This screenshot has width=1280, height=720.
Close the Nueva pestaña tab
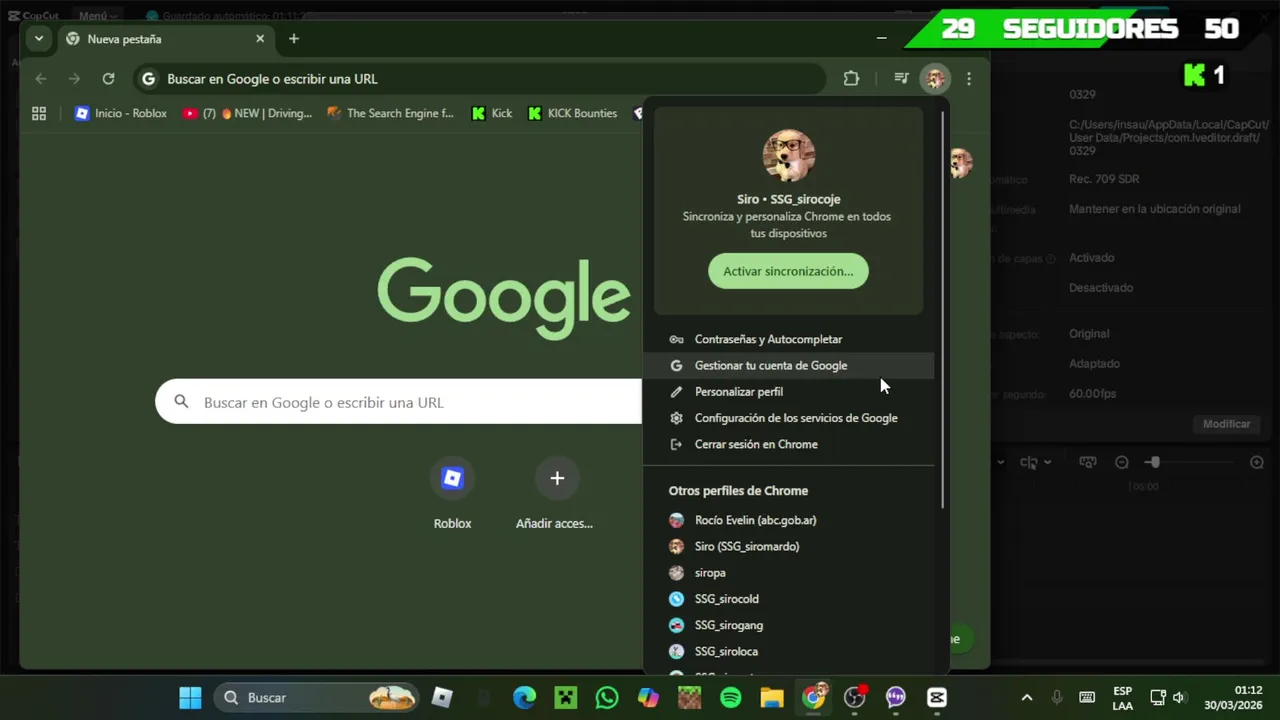point(260,39)
